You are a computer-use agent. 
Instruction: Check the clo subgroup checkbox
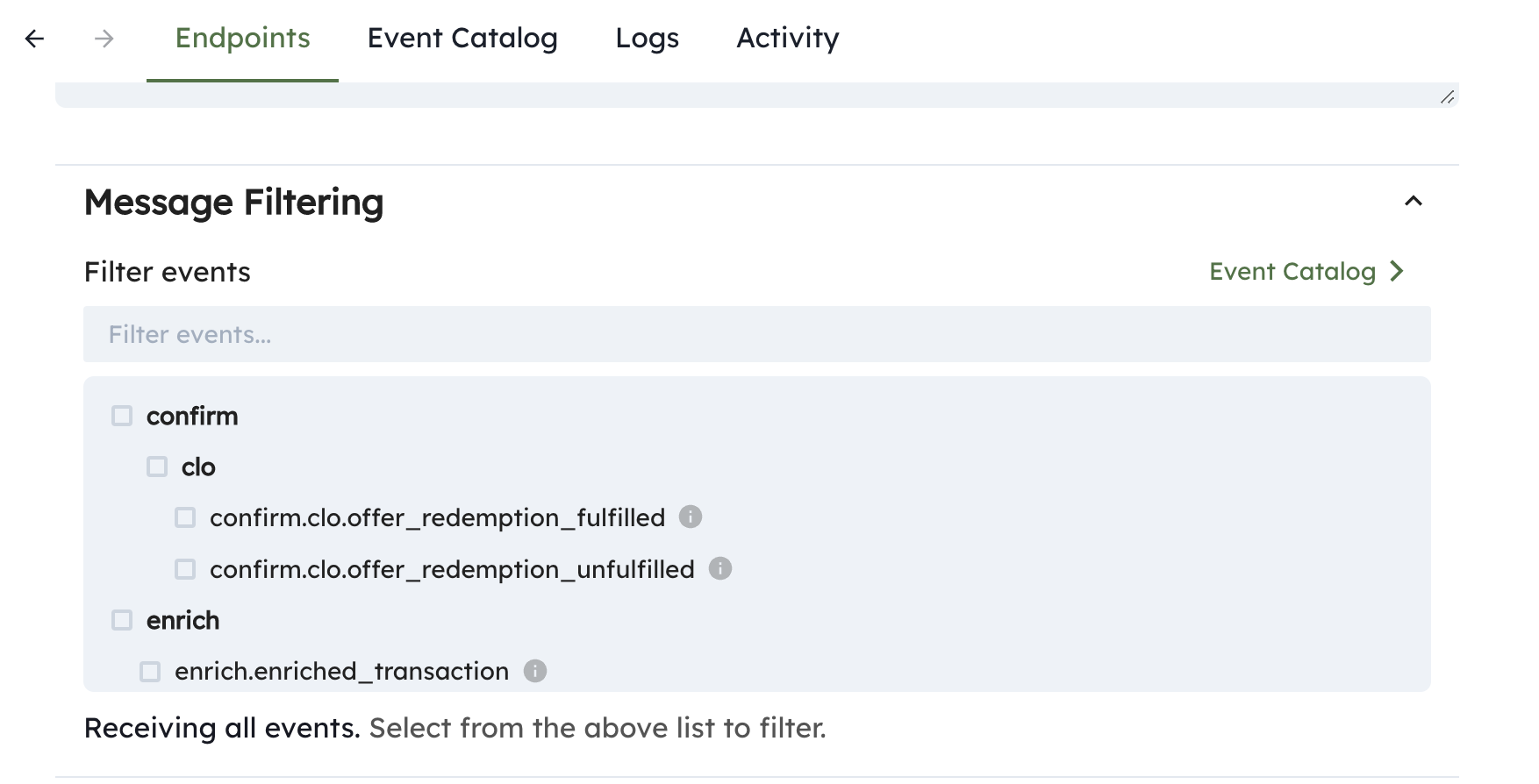coord(157,467)
